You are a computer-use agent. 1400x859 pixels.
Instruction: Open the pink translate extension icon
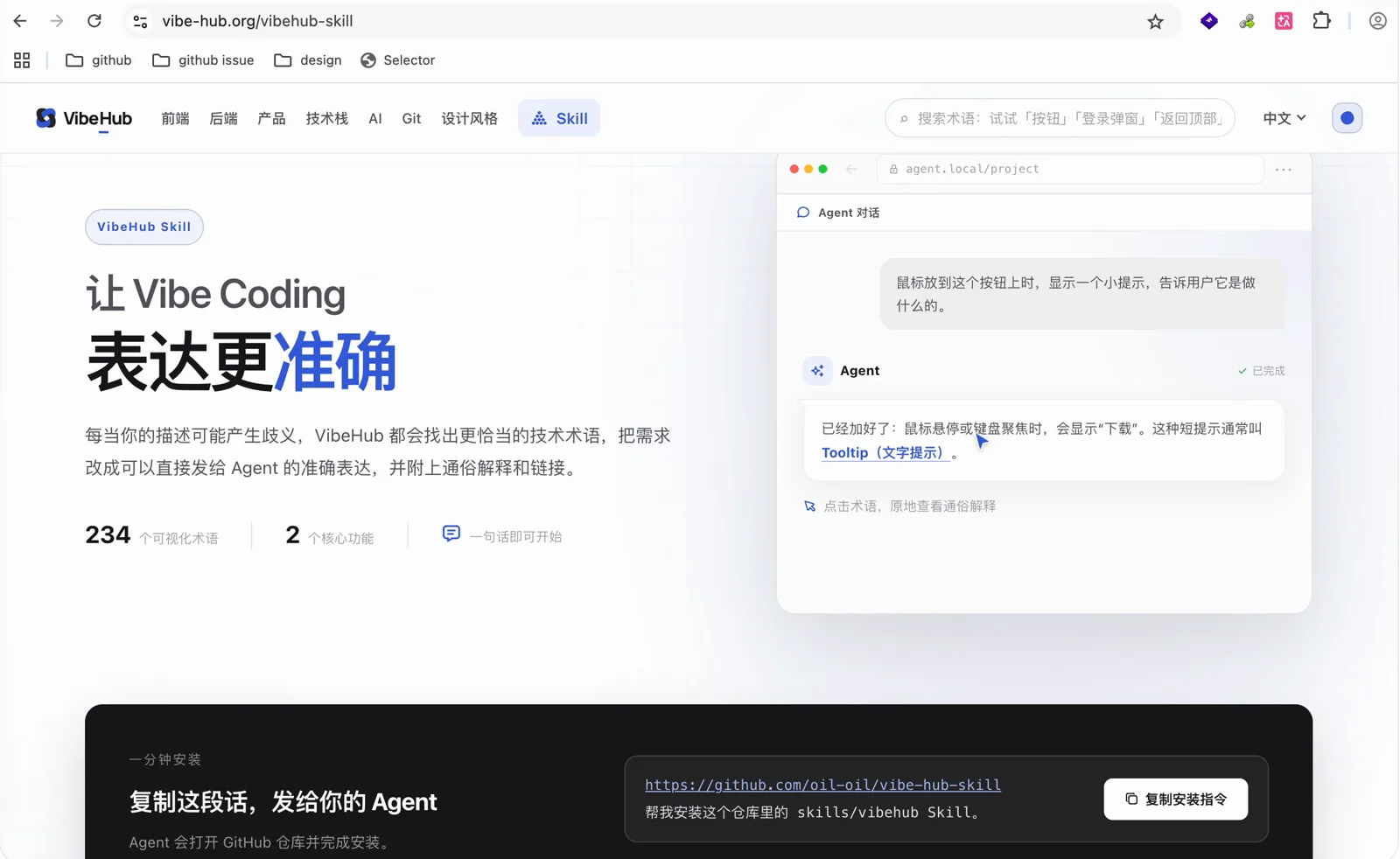[1284, 21]
